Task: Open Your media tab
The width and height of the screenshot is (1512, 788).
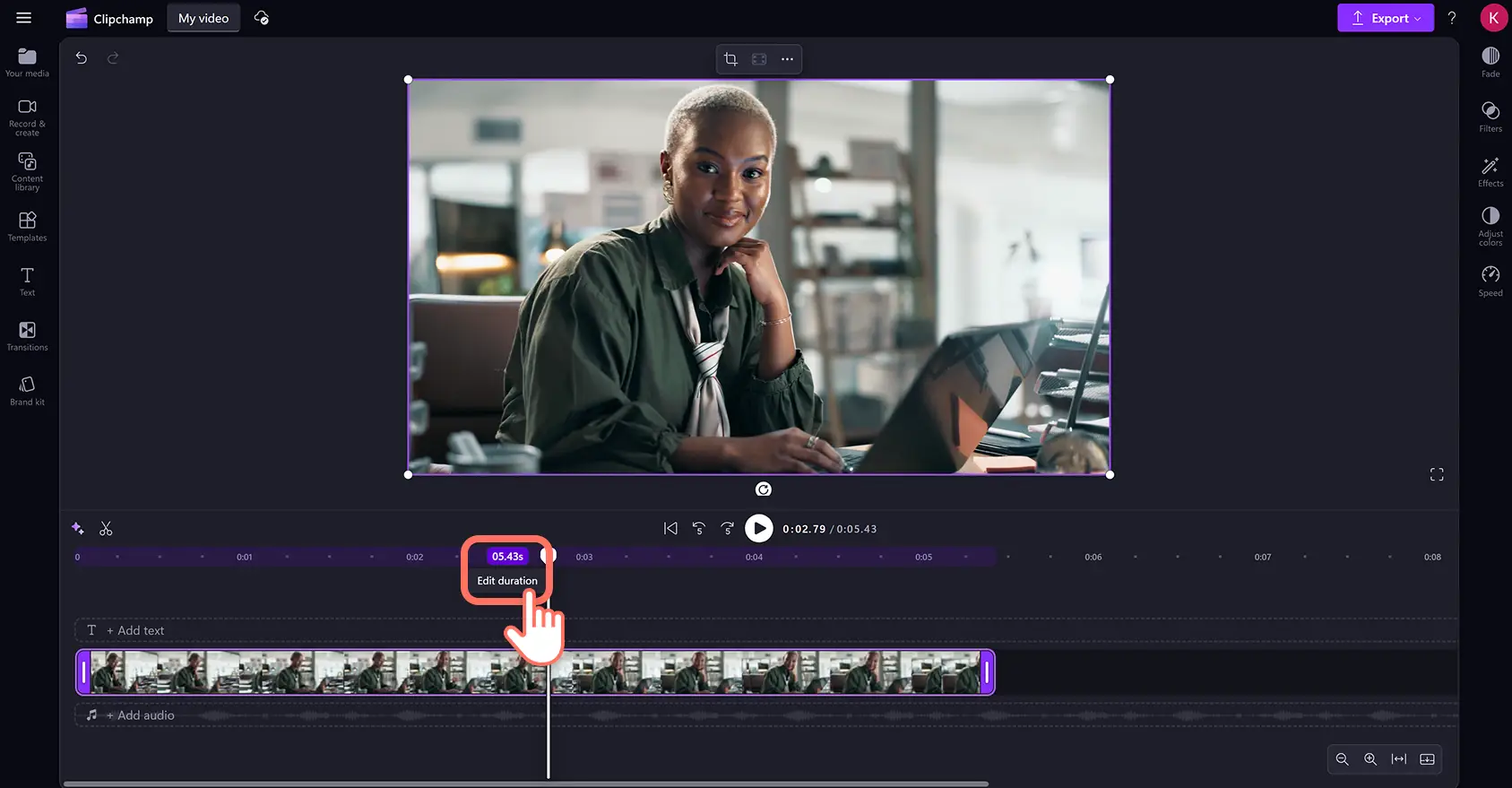Action: pyautogui.click(x=27, y=61)
